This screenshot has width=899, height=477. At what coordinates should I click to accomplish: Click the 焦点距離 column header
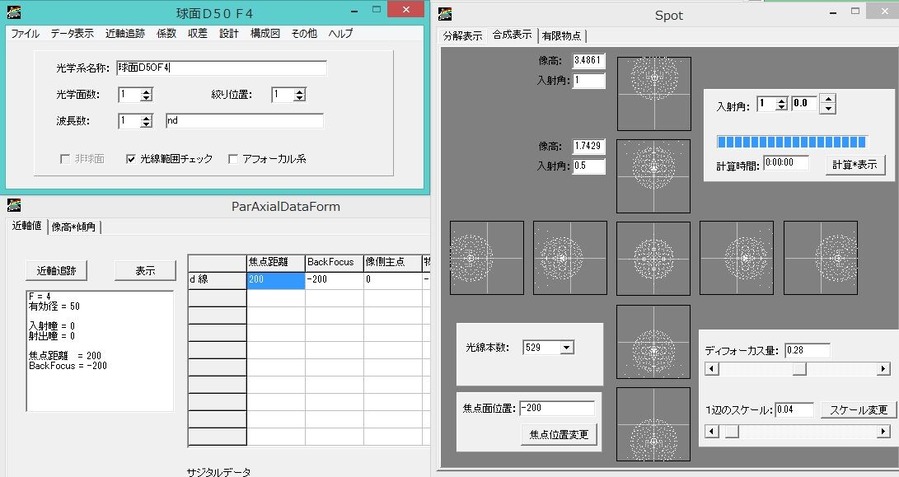coord(276,263)
